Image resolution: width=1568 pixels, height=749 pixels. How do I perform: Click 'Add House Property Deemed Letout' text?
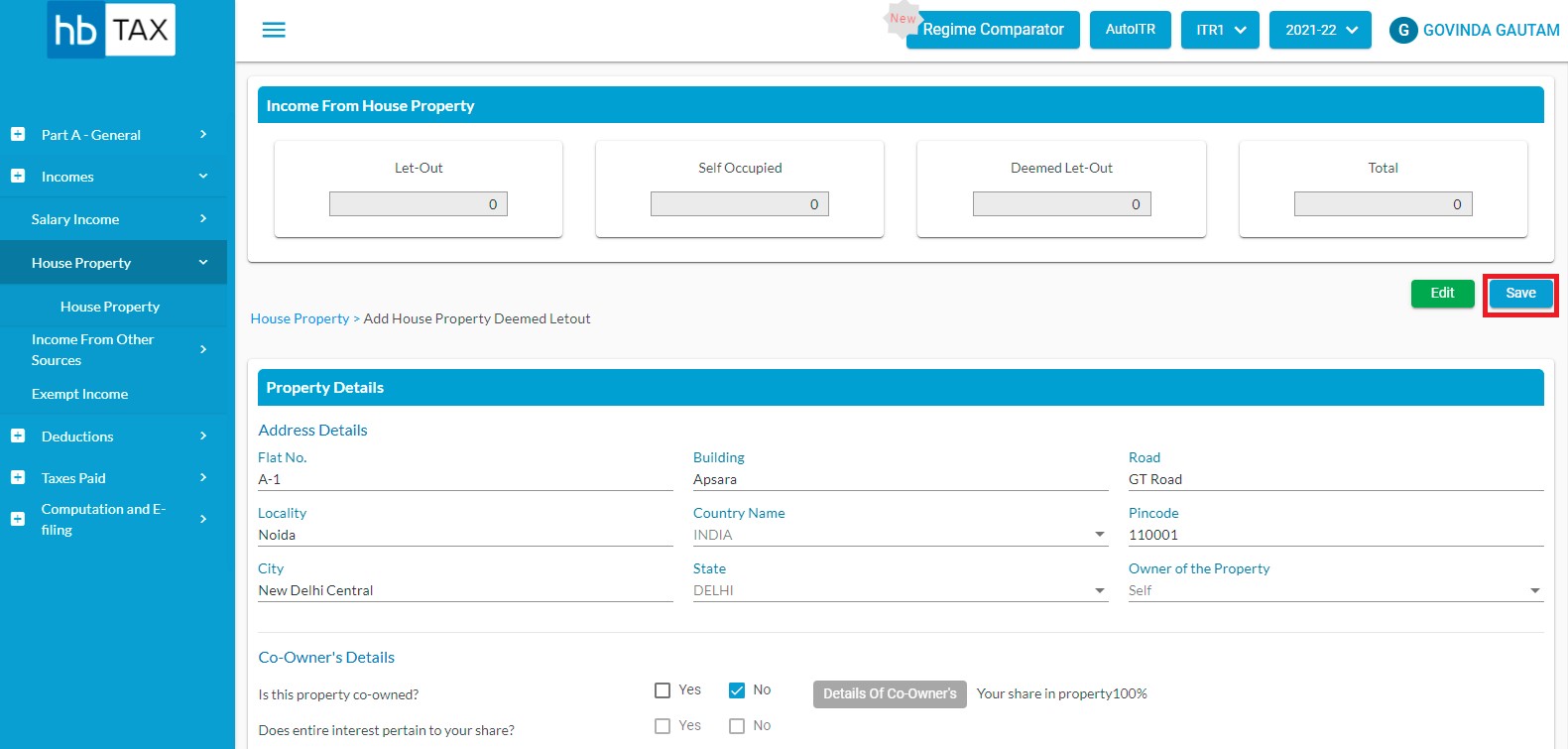coord(477,318)
